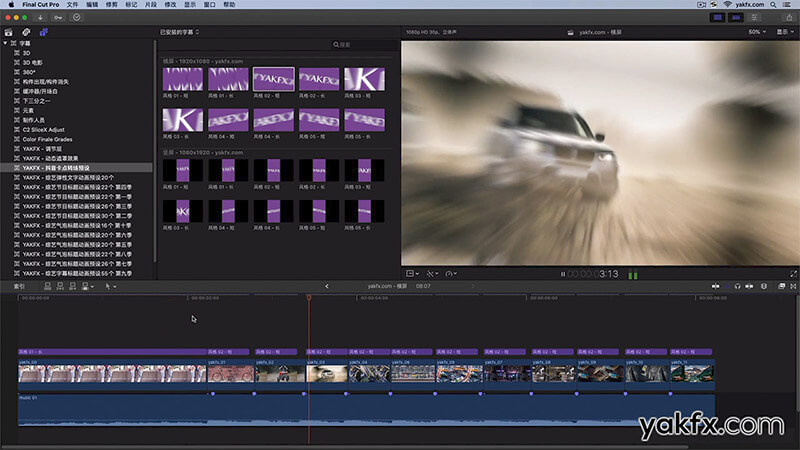Screen dimensions: 800x450
Task: Click the timecode display 3:13
Action: pyautogui.click(x=608, y=274)
